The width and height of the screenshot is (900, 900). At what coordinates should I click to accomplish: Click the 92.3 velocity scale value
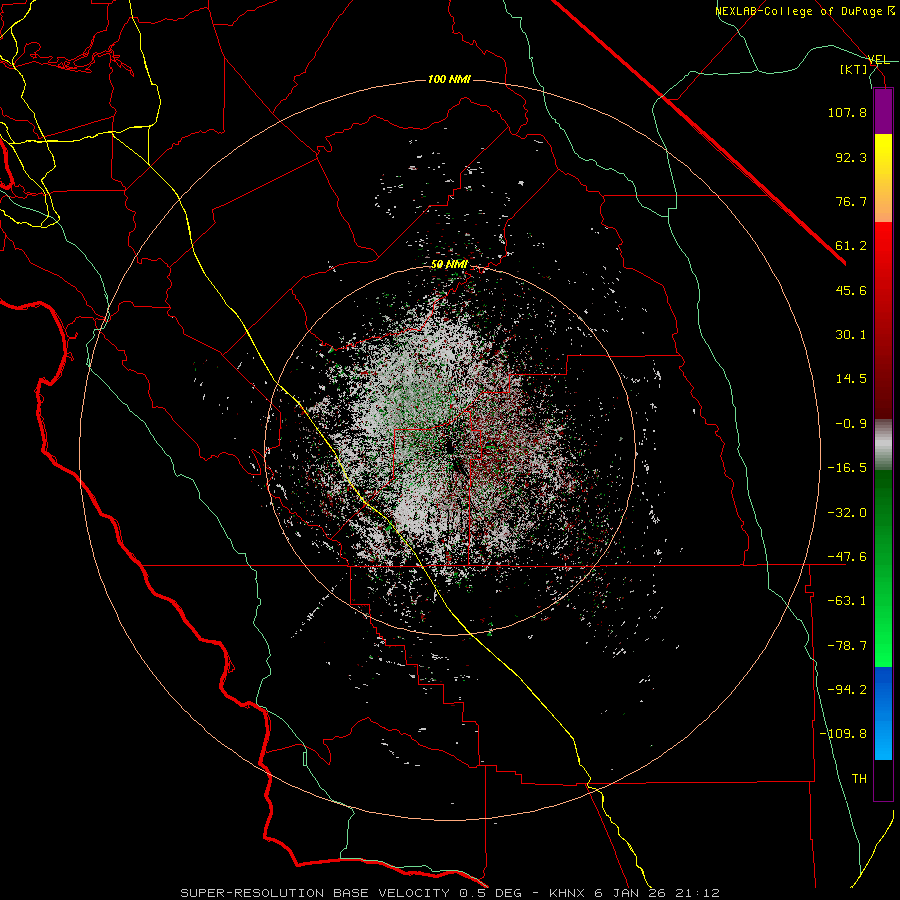(x=851, y=157)
